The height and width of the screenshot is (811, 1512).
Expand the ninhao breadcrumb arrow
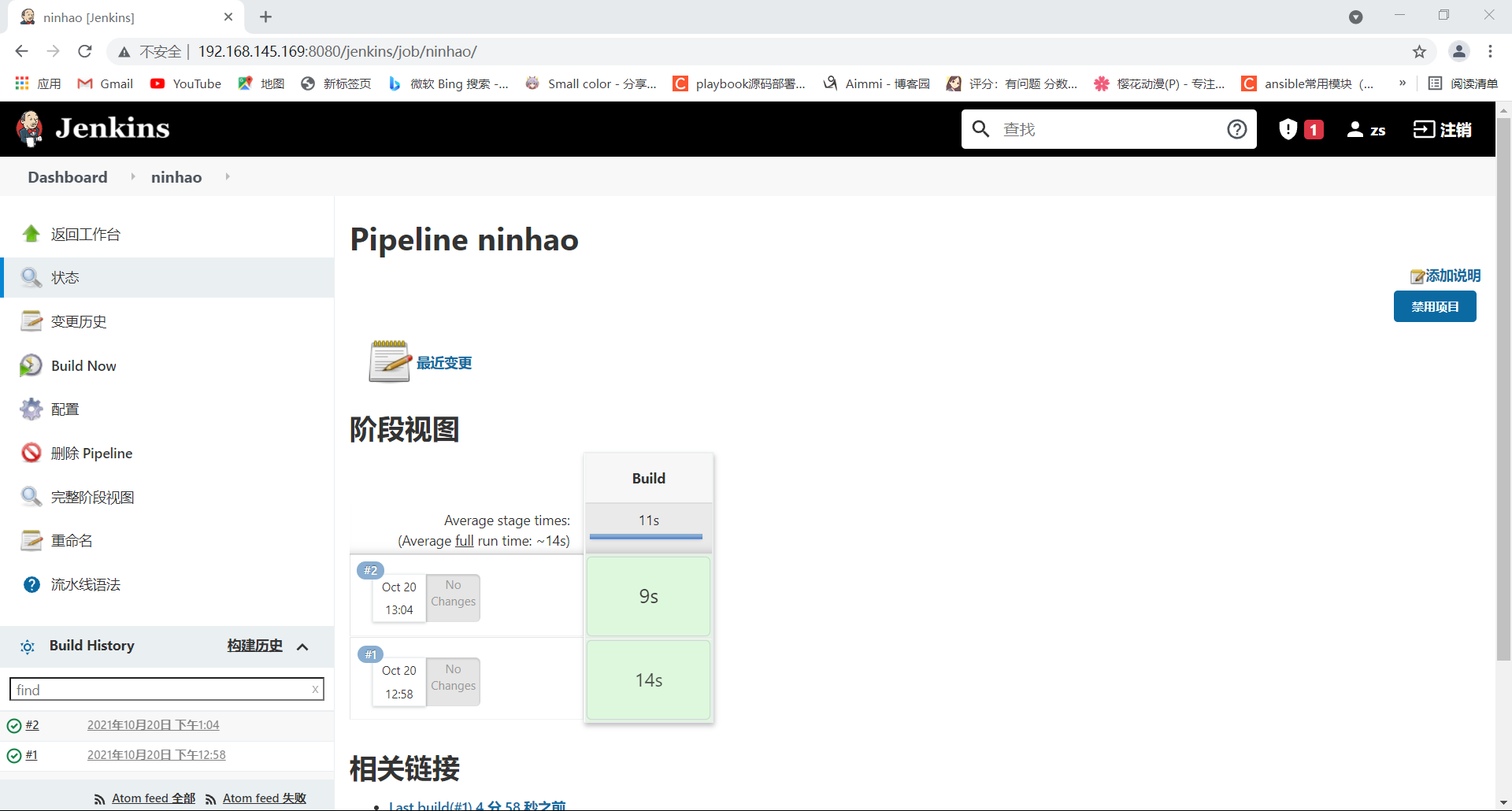227,176
